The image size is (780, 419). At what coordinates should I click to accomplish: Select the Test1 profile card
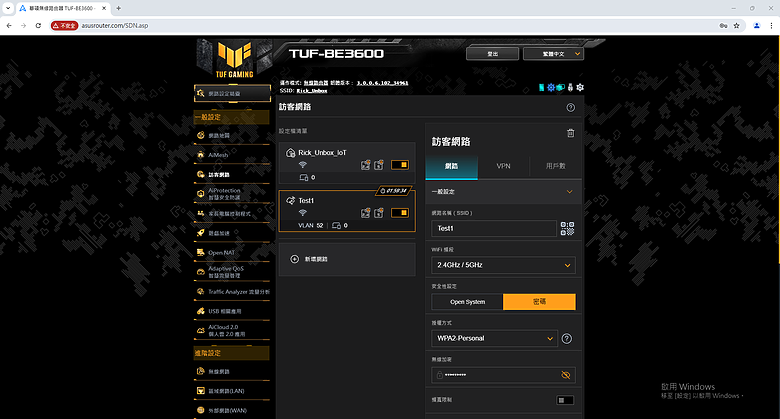pos(347,211)
